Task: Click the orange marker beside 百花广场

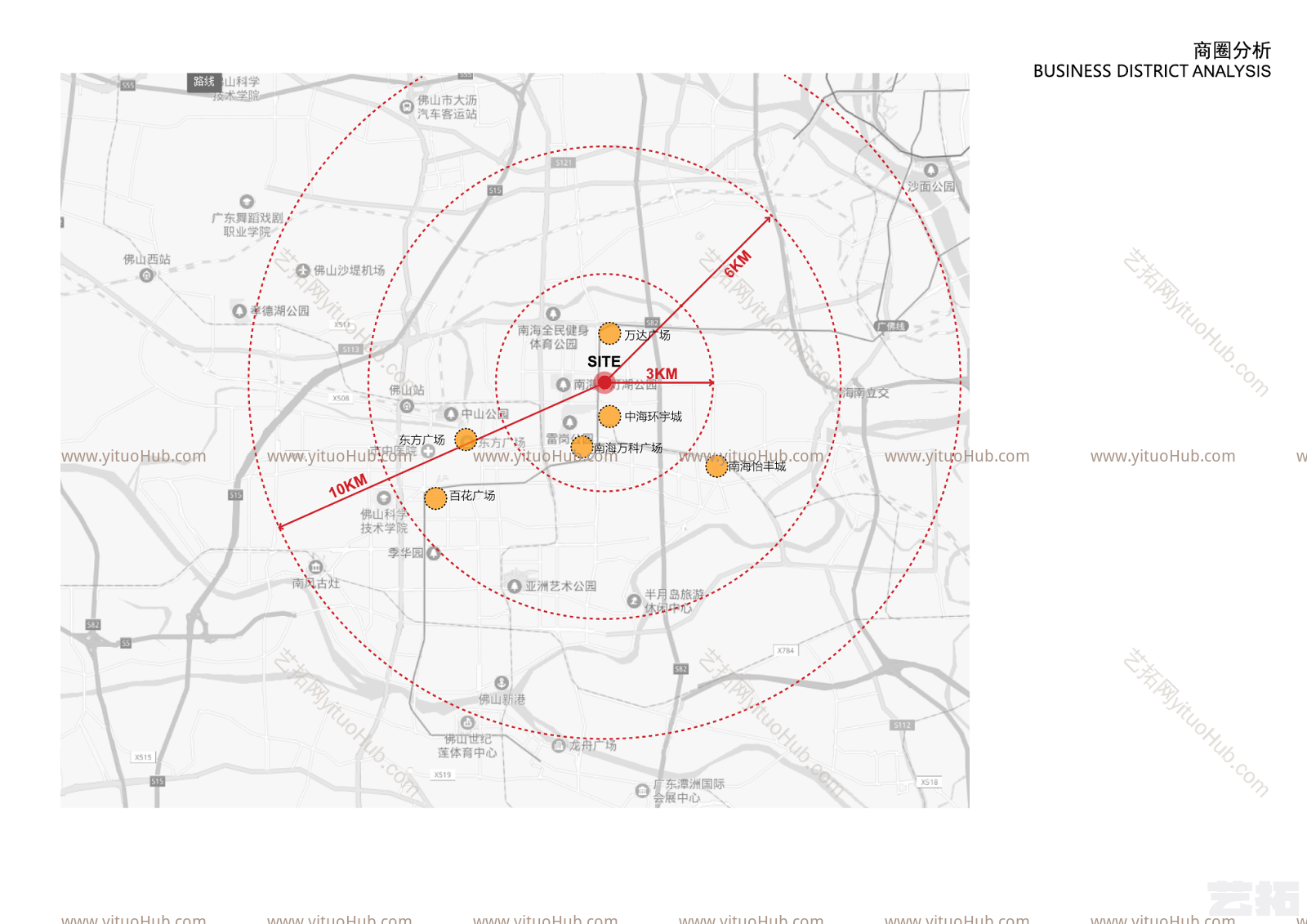Action: coord(435,498)
